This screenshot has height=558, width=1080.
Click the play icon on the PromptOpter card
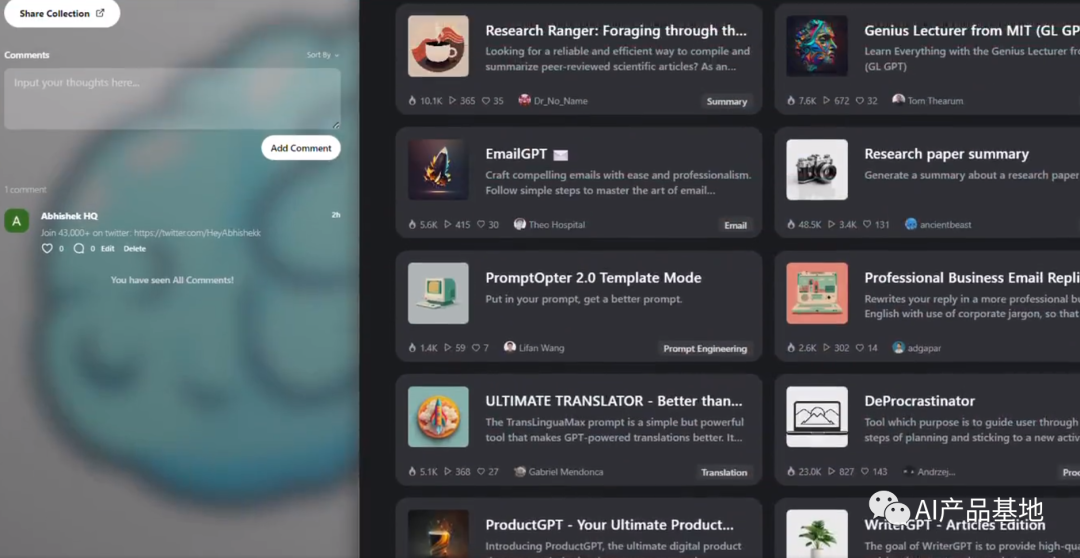point(448,348)
